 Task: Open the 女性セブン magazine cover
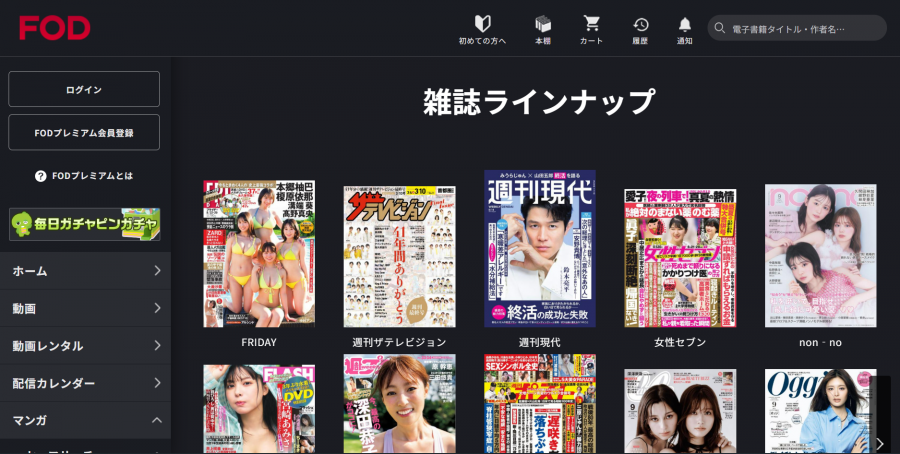coord(680,258)
